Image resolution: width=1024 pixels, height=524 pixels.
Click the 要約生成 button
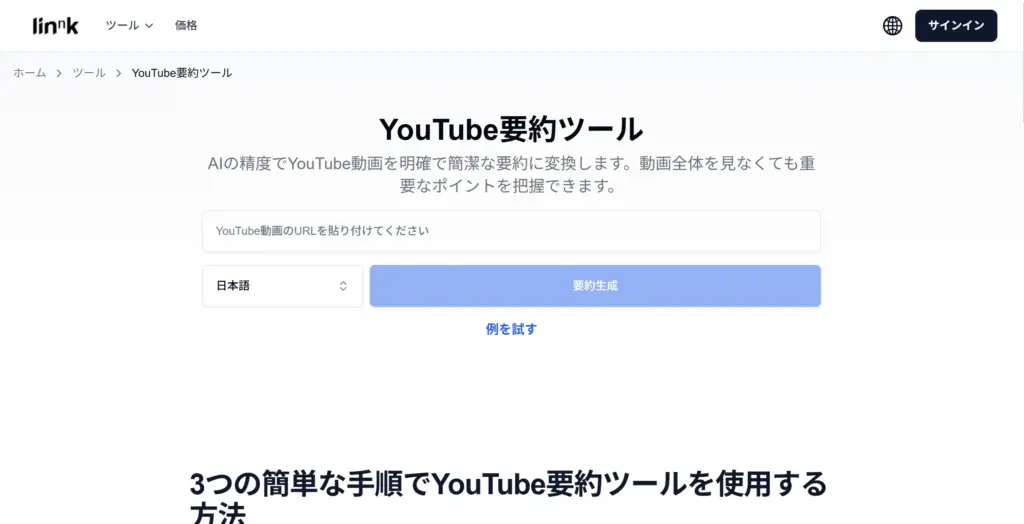pos(595,286)
